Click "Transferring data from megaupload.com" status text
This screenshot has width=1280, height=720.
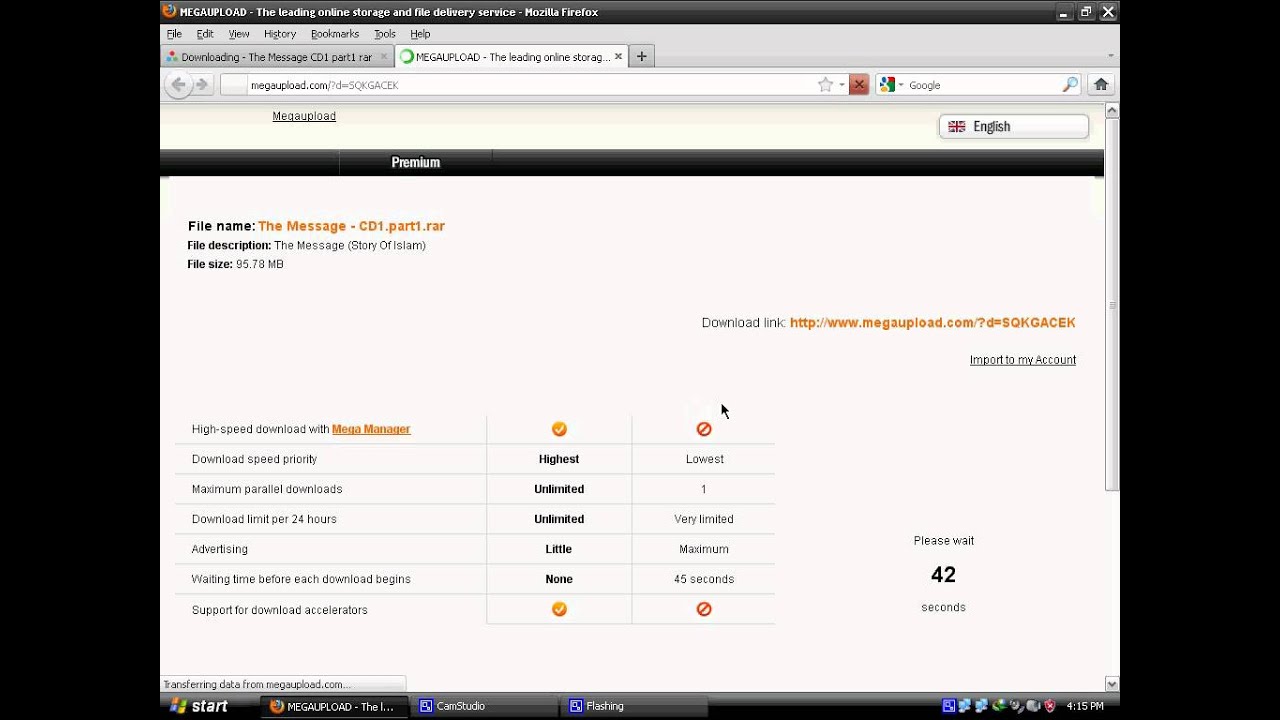(256, 685)
